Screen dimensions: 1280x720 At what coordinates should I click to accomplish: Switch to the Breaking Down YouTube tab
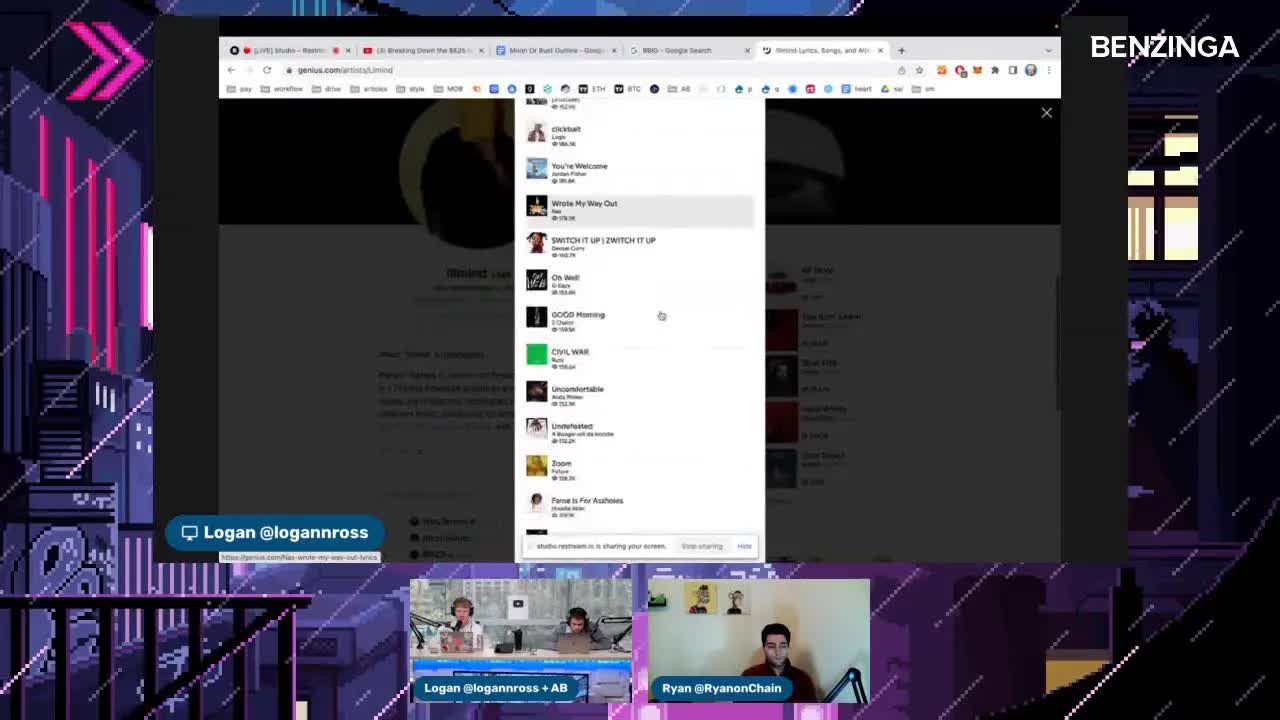420,50
